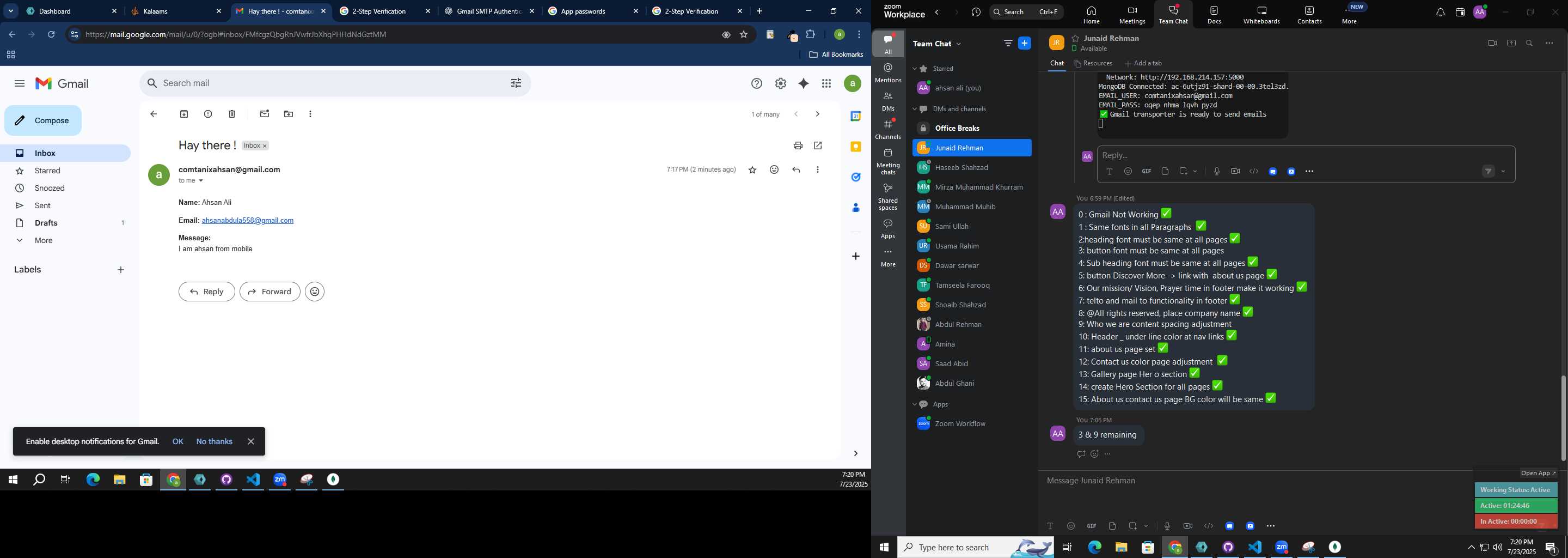Open Gmail settings gear

pos(780,84)
